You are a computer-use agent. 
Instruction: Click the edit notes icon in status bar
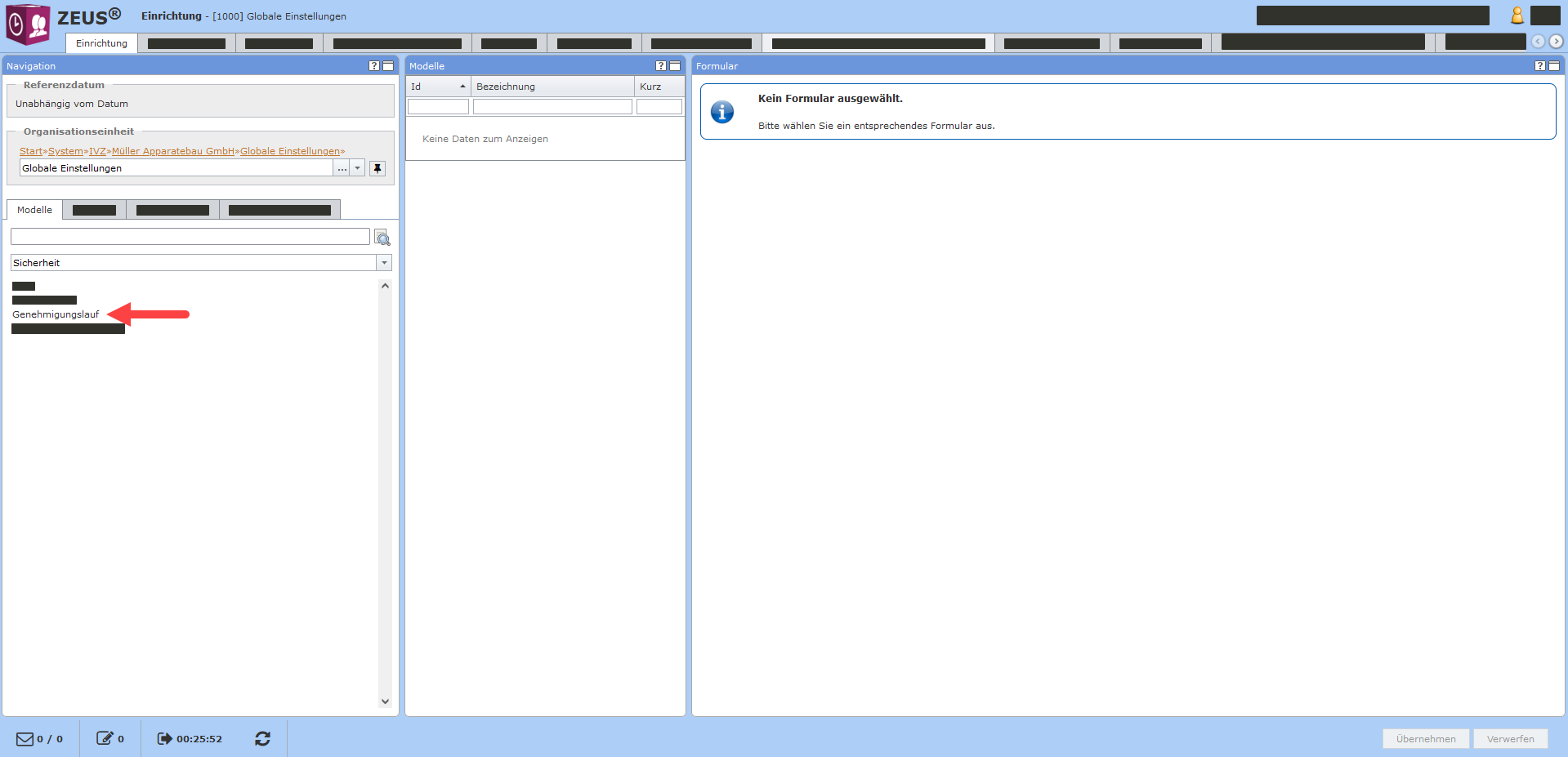coord(105,739)
